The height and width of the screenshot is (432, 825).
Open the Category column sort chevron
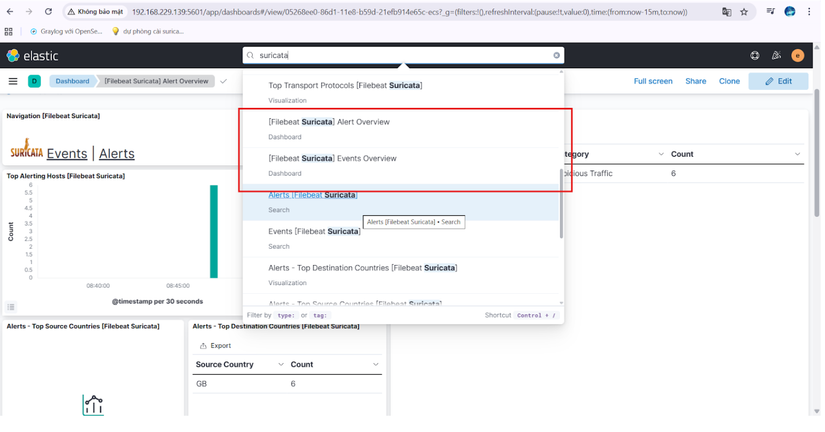point(661,154)
